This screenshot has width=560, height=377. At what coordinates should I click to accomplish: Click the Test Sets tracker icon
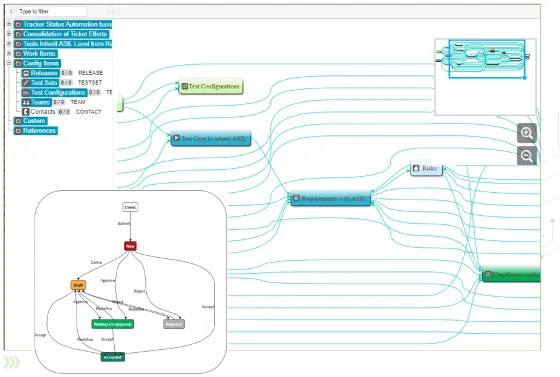pos(26,83)
